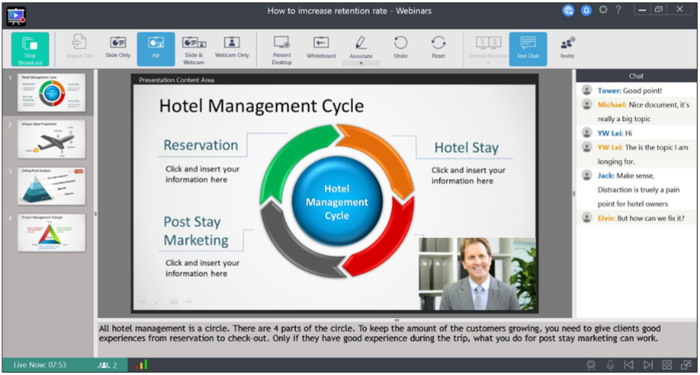This screenshot has width=700, height=375.
Task: Start Present Desktop sharing
Action: pyautogui.click(x=282, y=50)
